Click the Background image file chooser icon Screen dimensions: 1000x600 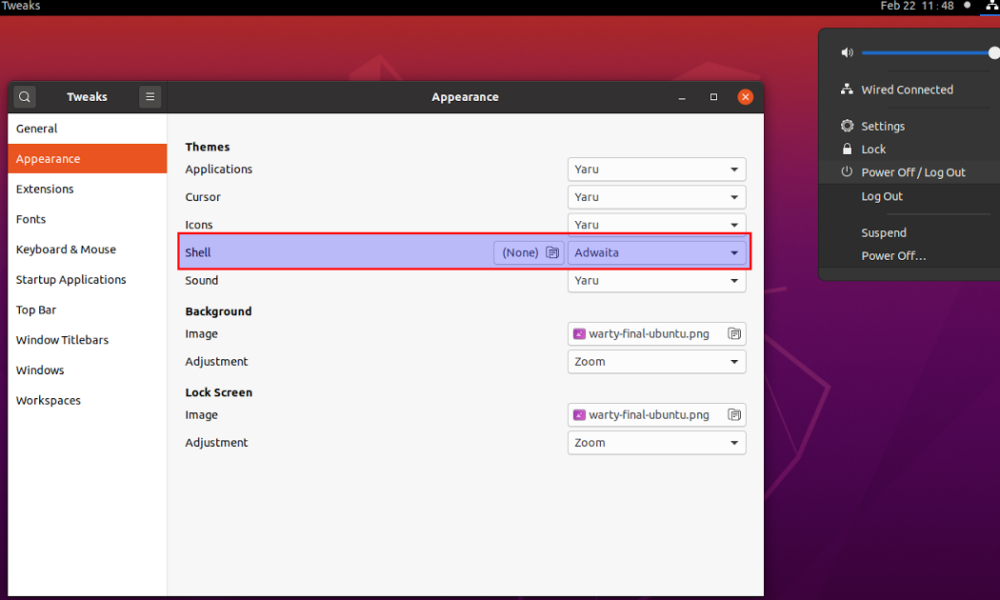[x=734, y=333]
